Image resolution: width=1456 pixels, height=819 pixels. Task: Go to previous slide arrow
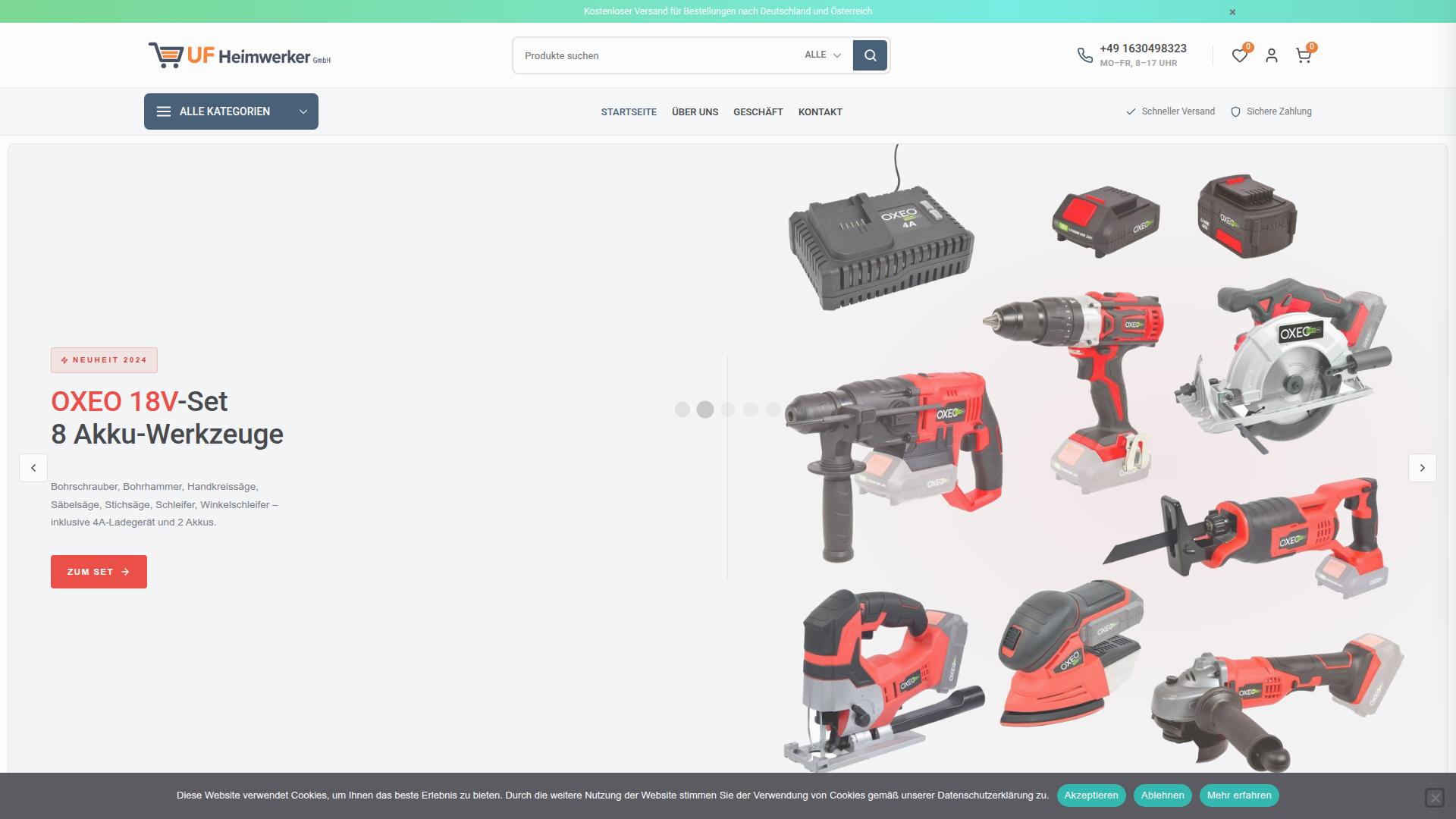pos(33,468)
